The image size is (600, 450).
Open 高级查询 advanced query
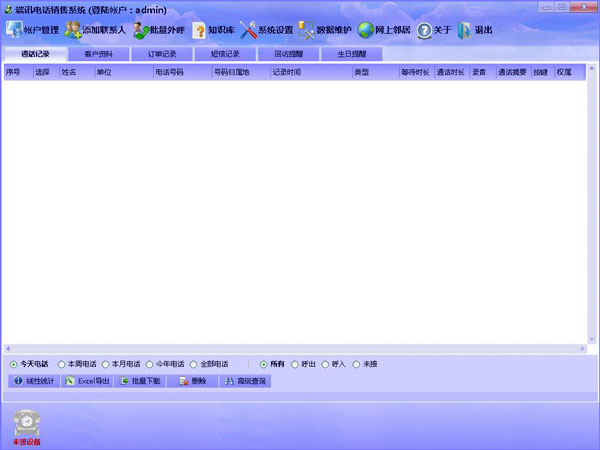point(245,381)
